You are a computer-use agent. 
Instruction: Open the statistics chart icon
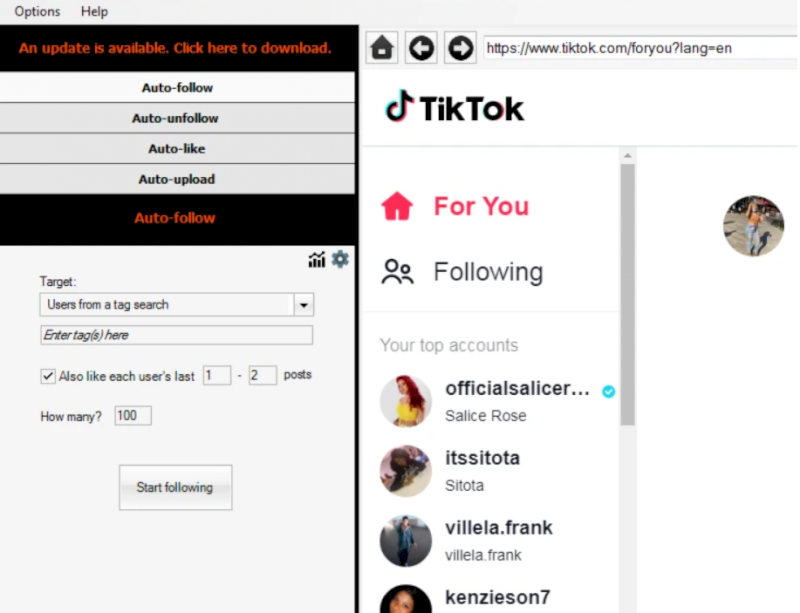coord(316,260)
